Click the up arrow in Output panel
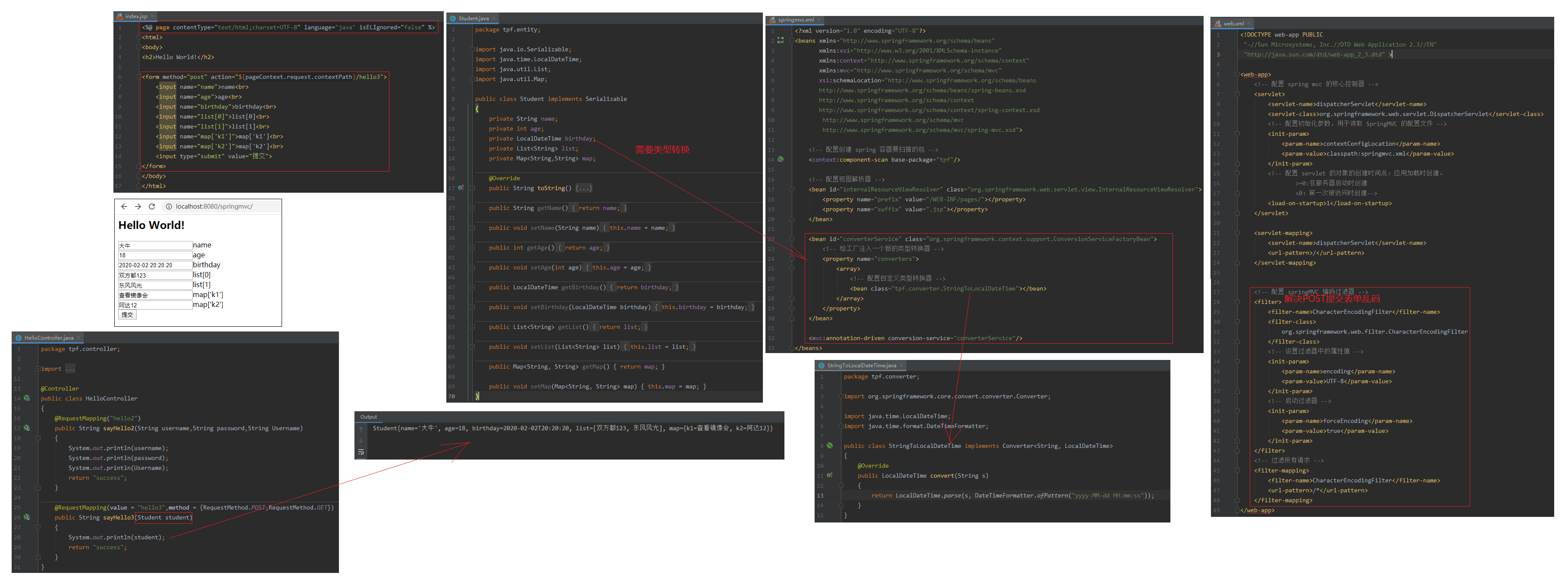Screen dimensions: 1568x588 click(x=361, y=429)
